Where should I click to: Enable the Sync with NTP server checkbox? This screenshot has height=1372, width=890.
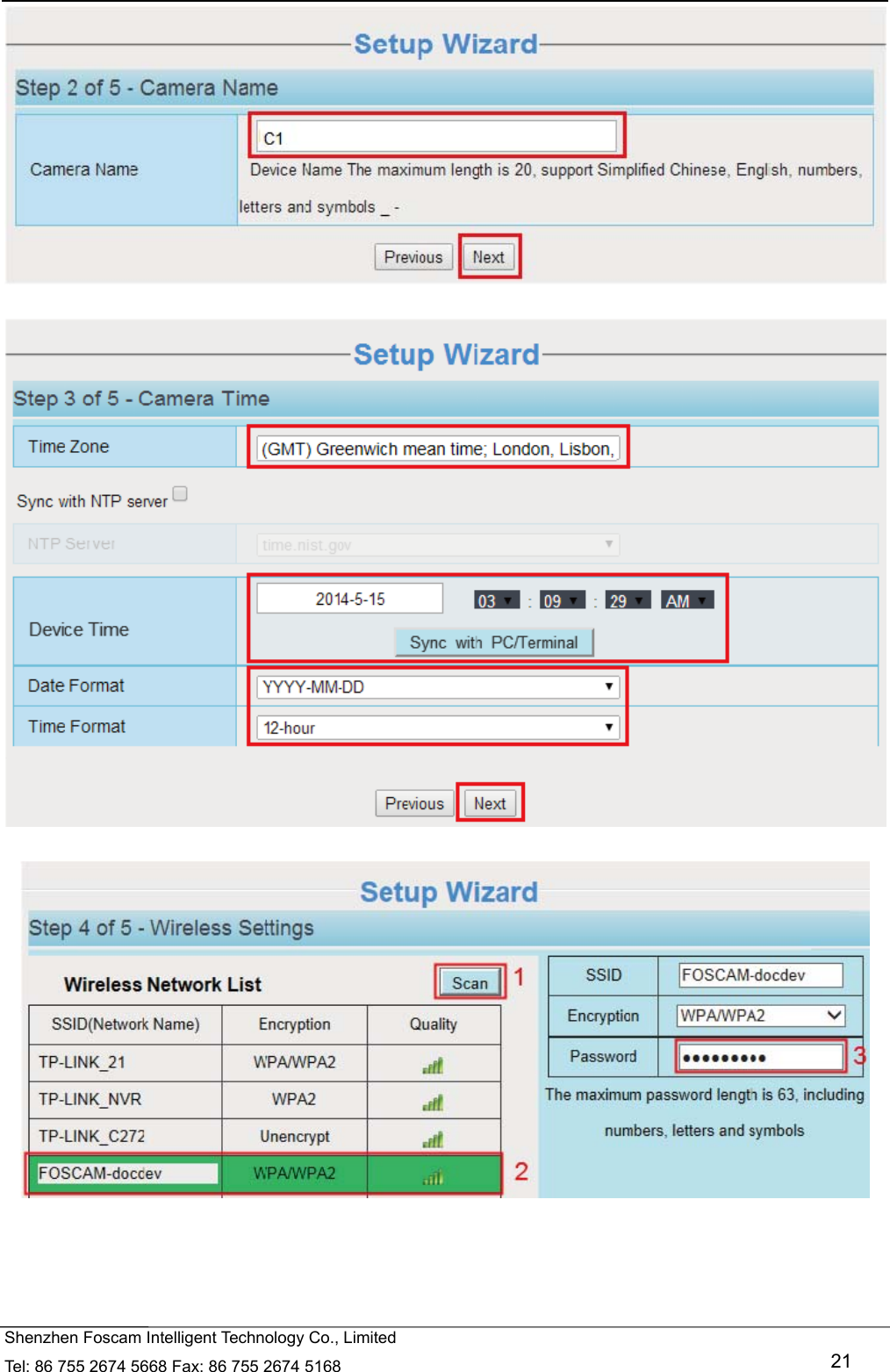tap(180, 493)
